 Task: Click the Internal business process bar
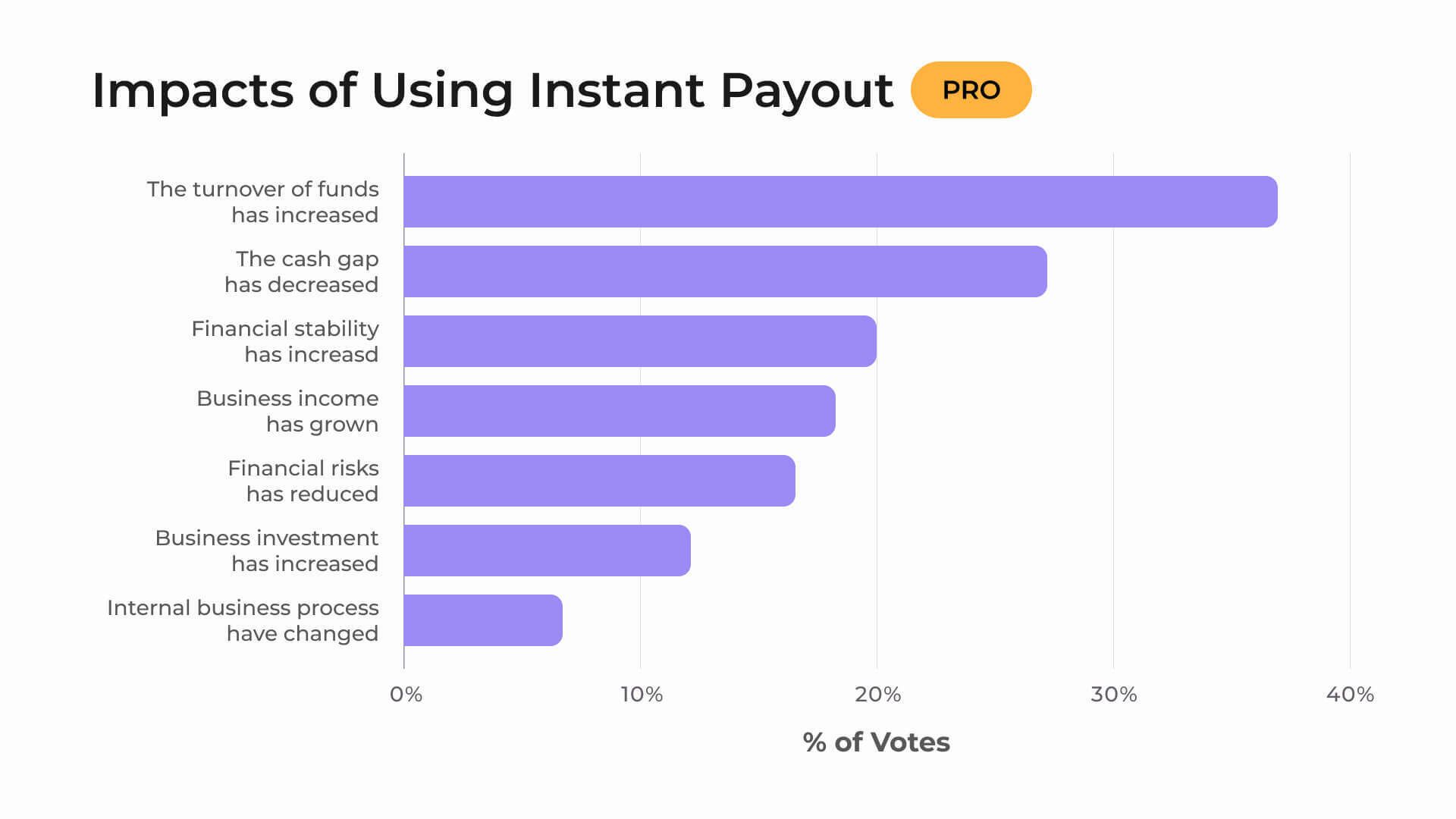point(483,620)
